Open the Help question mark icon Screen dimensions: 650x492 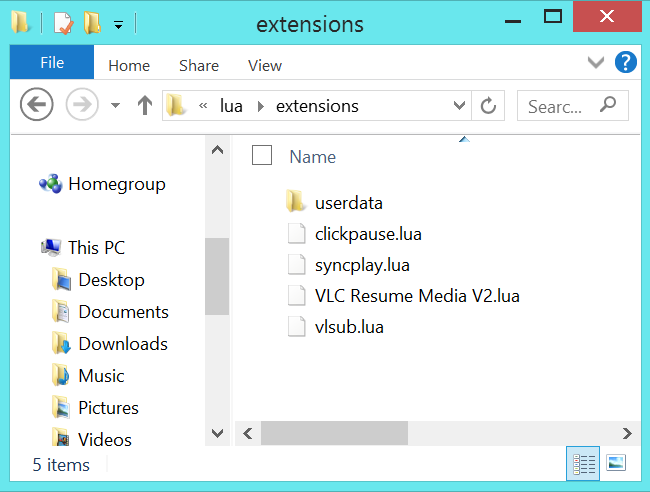click(626, 64)
